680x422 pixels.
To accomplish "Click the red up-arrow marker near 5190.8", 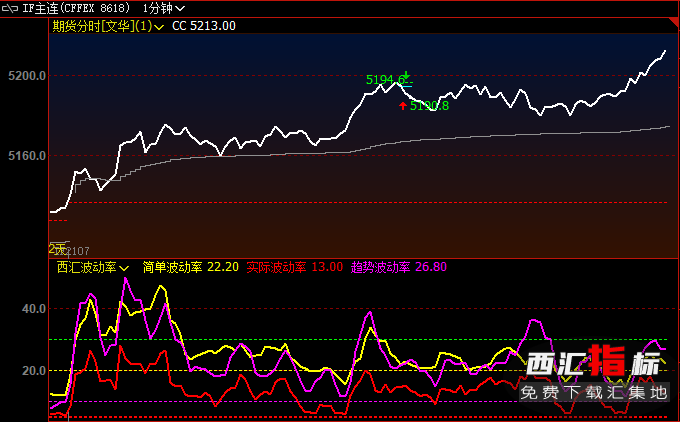I will tap(402, 105).
